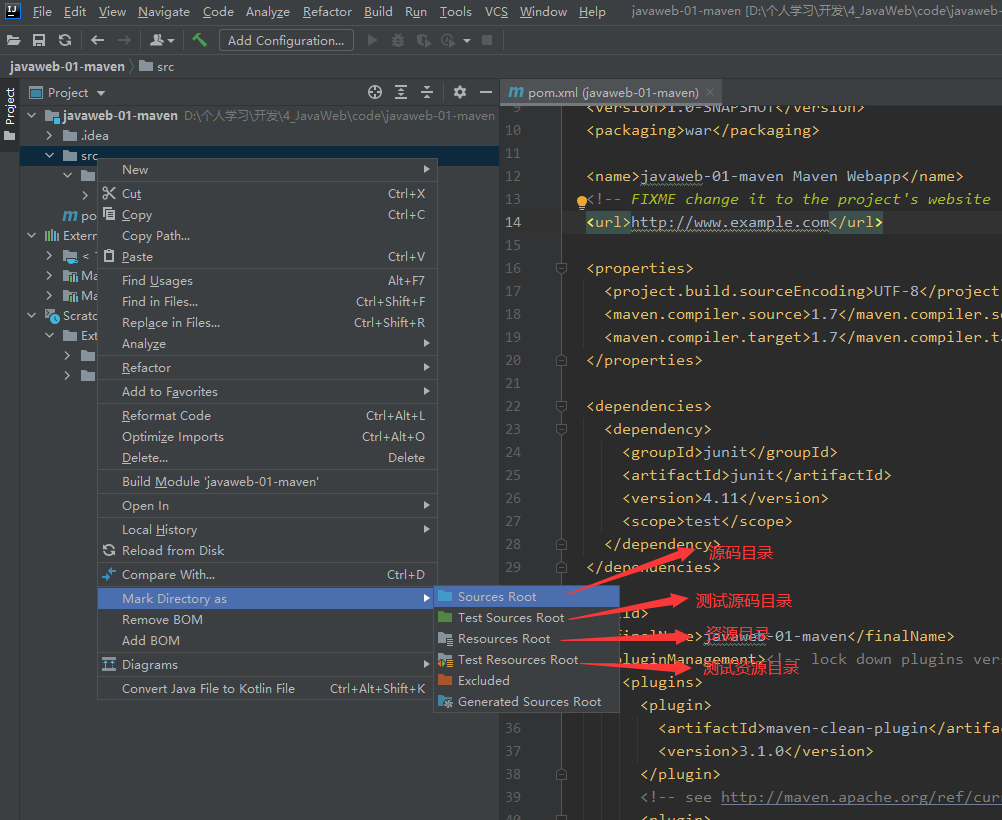Select Optimize Imports menu entry
This screenshot has height=820, width=1002.
pos(267,437)
